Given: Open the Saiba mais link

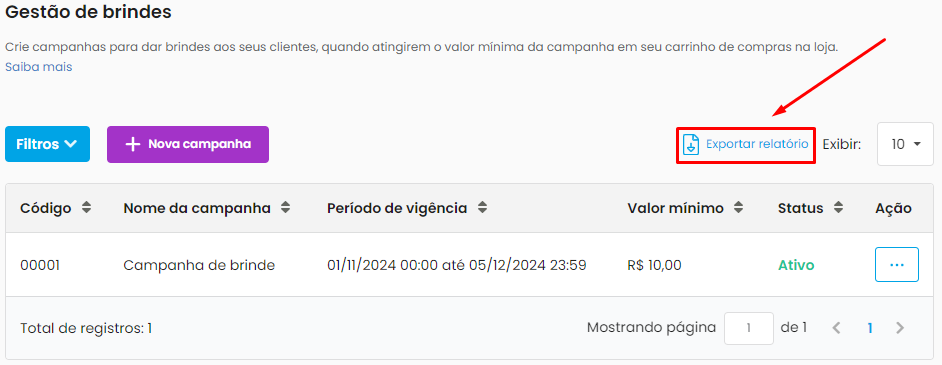Looking at the screenshot, I should click(38, 67).
